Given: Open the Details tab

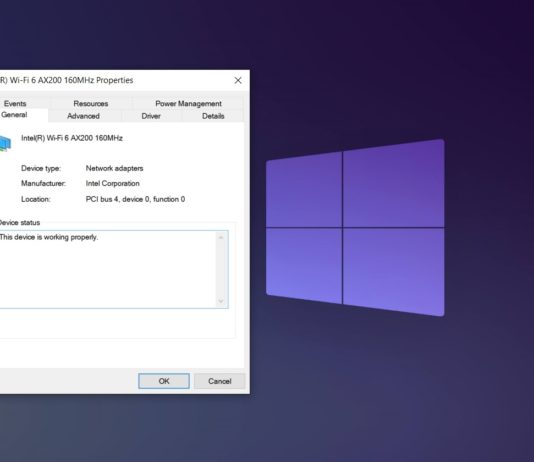Looking at the screenshot, I should (x=213, y=116).
